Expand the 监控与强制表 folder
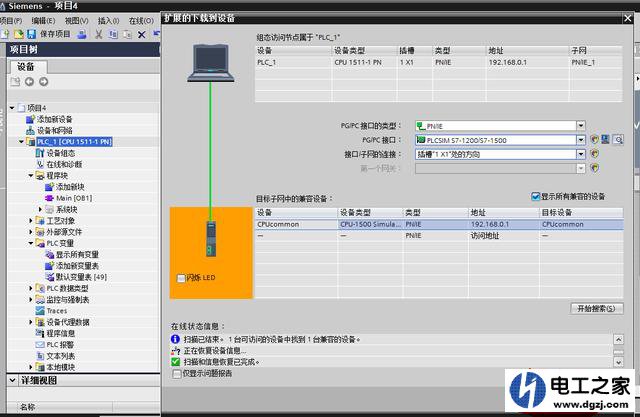 point(31,299)
